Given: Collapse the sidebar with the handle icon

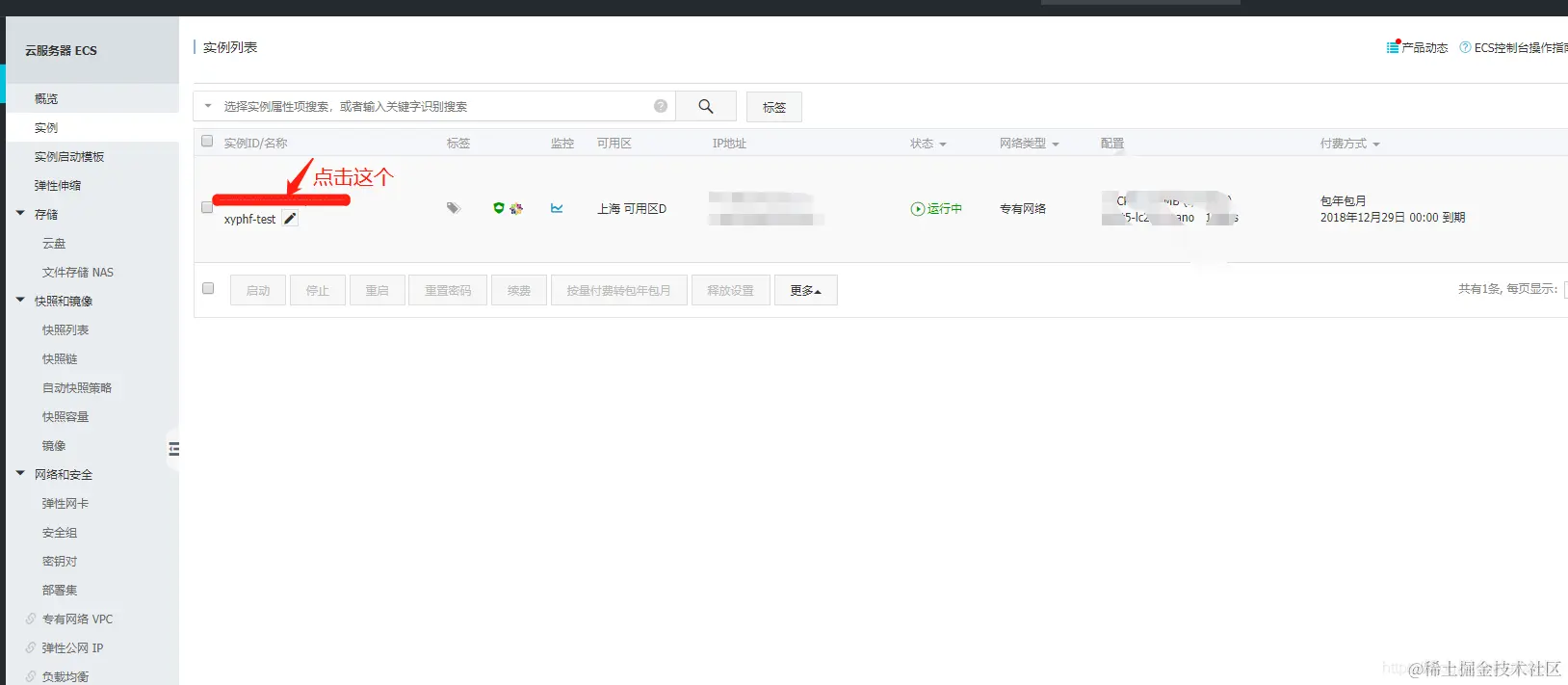Looking at the screenshot, I should (173, 449).
